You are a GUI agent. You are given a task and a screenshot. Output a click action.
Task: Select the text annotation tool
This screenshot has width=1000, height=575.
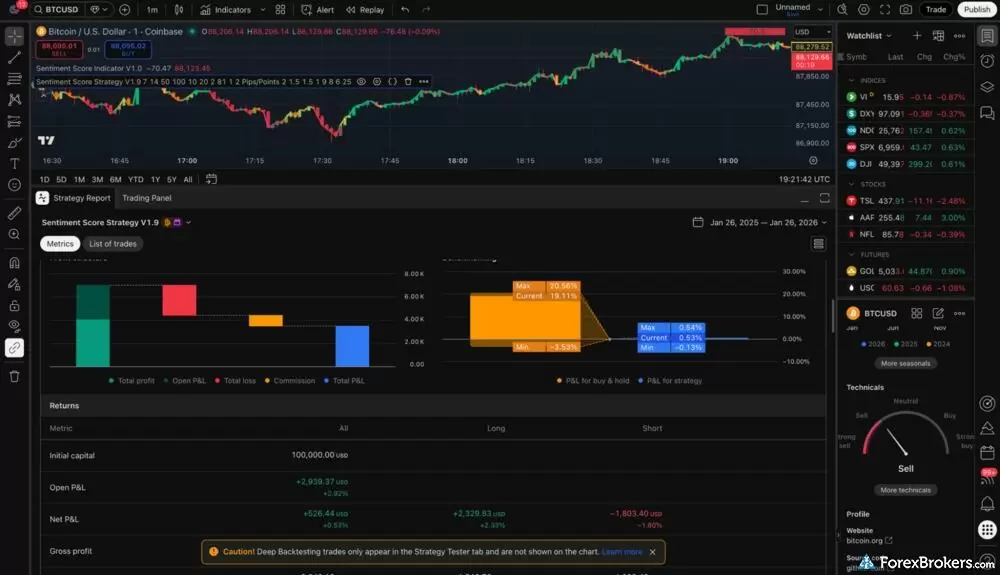(x=14, y=164)
